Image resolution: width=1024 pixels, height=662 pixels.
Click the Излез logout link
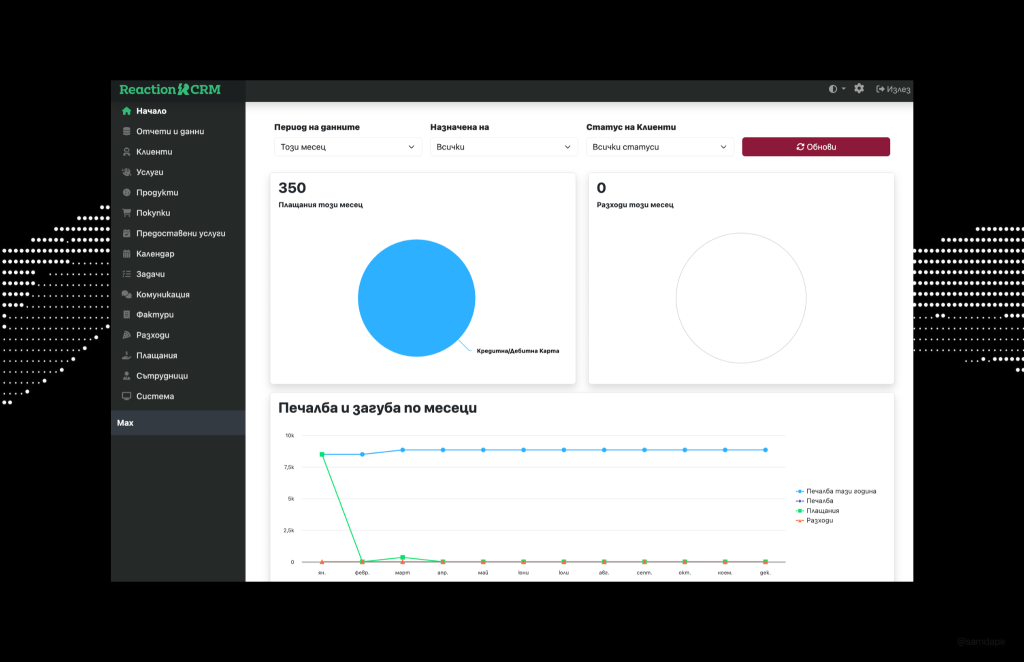(893, 89)
